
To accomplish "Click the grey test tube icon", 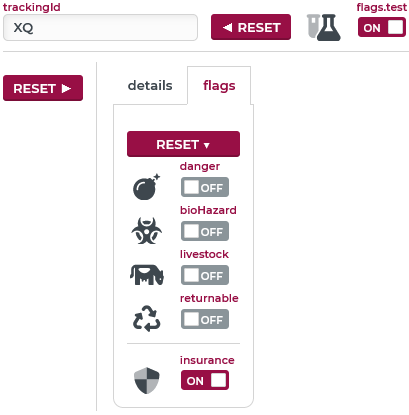I will coord(313,26).
